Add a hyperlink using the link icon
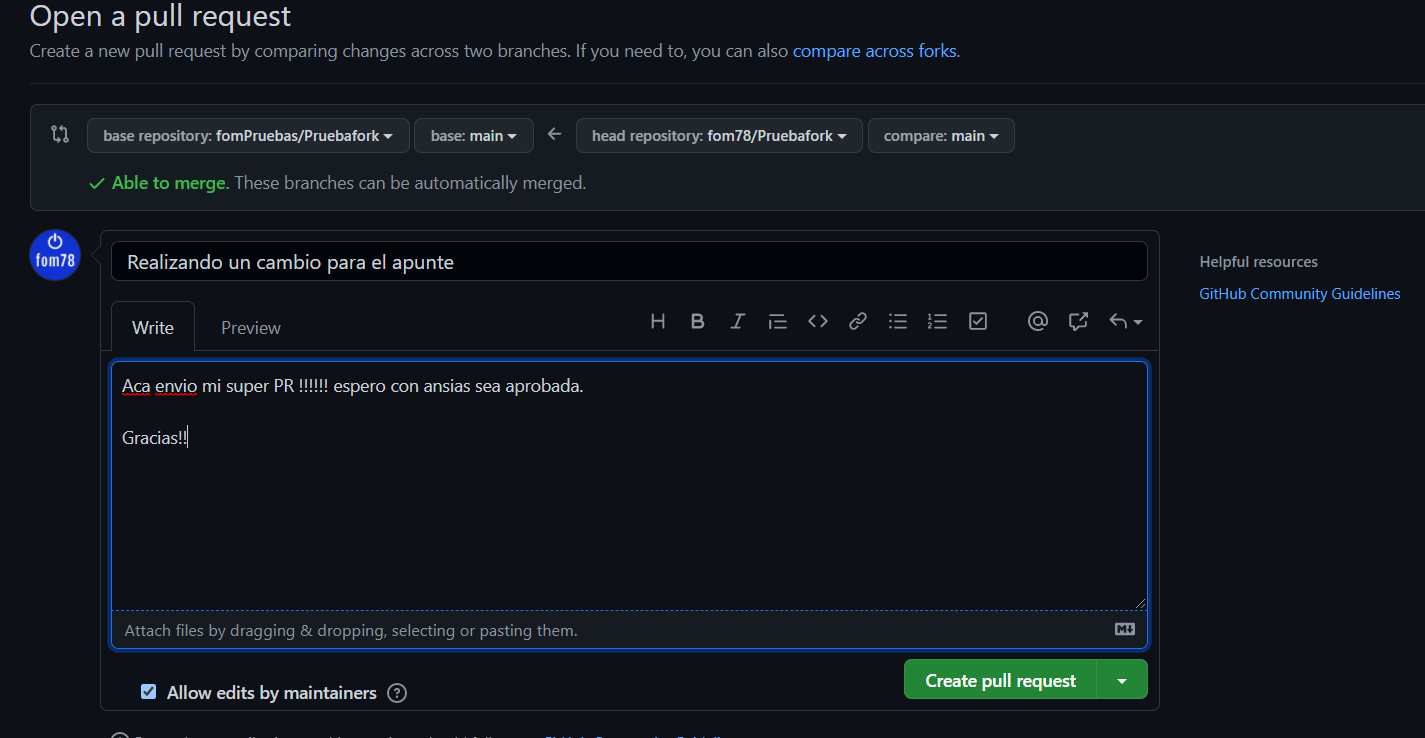 click(x=857, y=321)
